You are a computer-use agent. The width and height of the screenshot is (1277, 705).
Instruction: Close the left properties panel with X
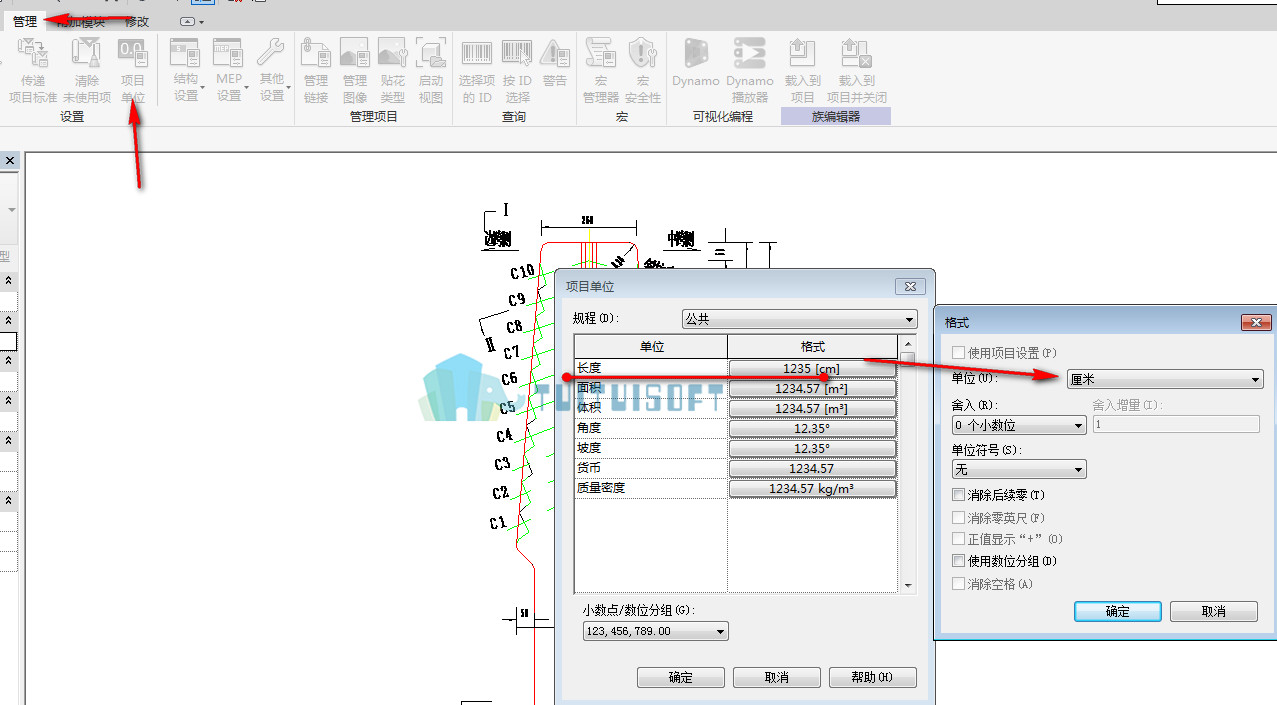(9, 160)
